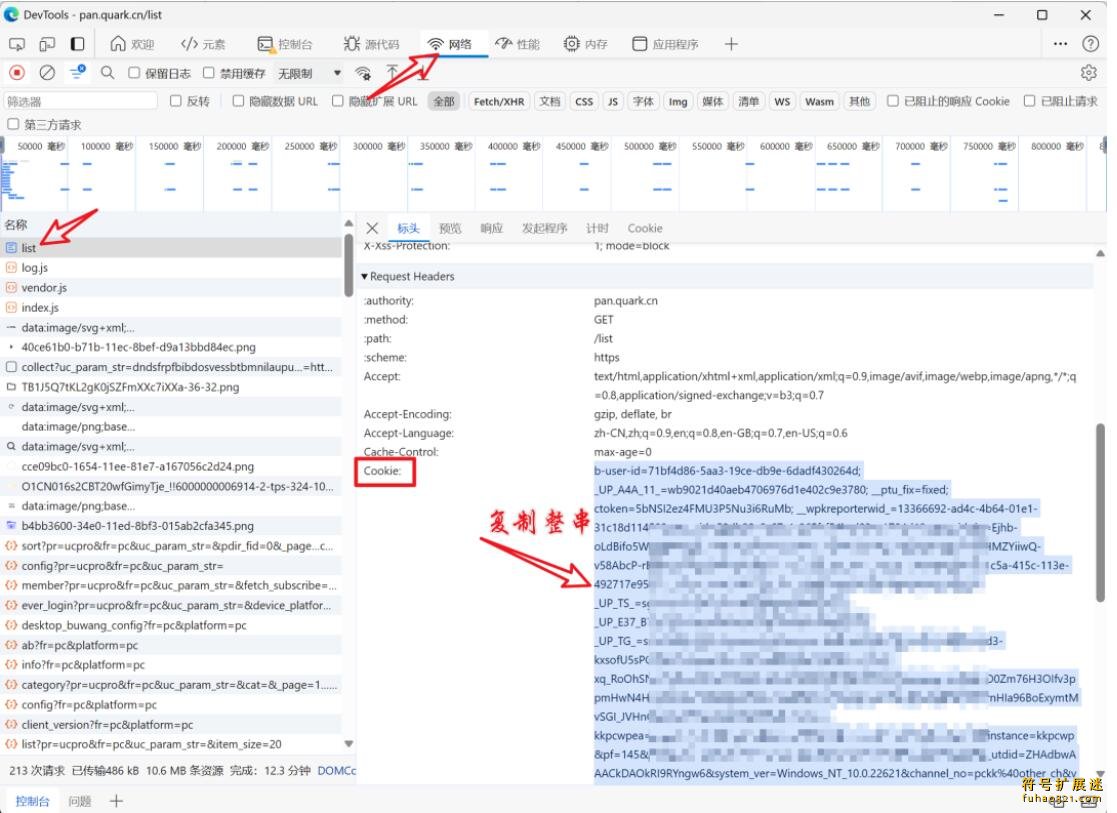Show the request Cookie tab

(x=645, y=228)
